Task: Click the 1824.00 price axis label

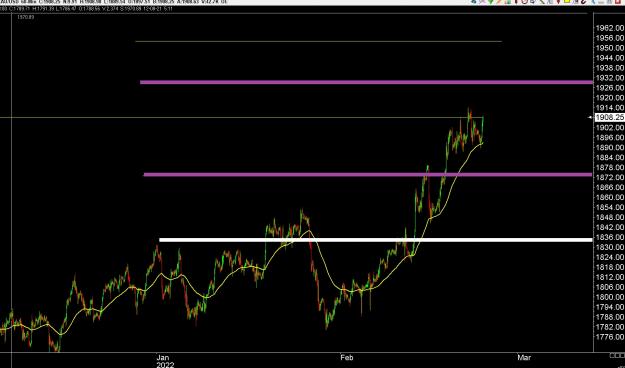Action: coord(610,257)
